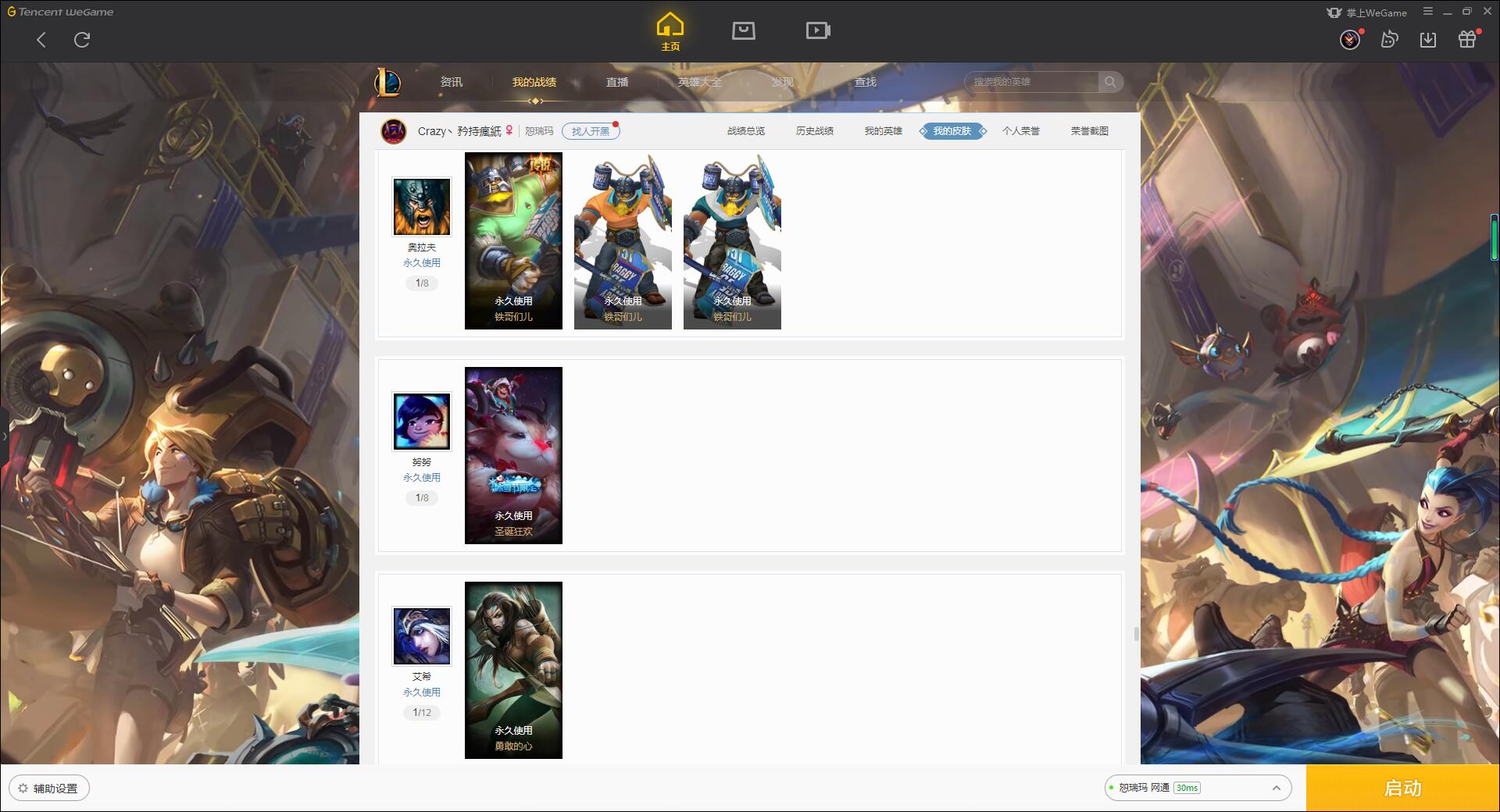Viewport: 1500px width, 812px height.
Task: Select the 我的皮肤 section
Action: click(952, 131)
